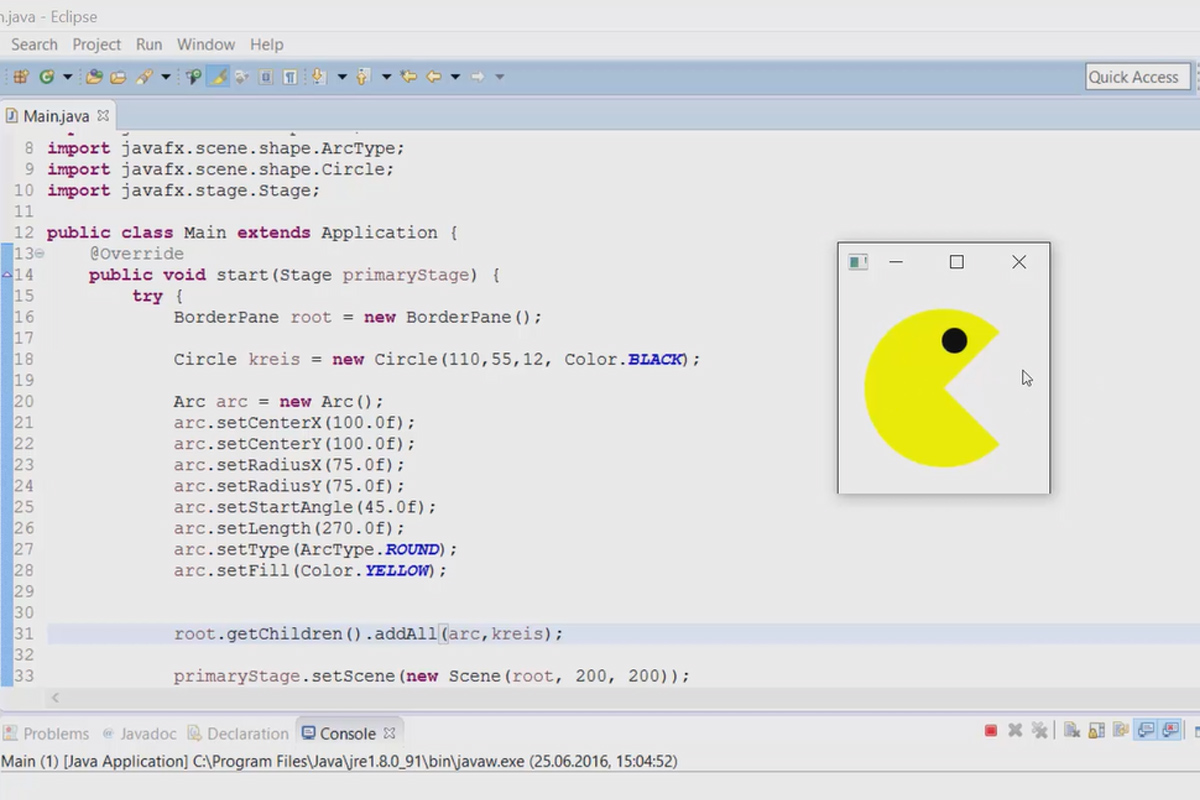Open the Search icon dropdown arrow
This screenshot has width=1200, height=800.
[x=166, y=77]
